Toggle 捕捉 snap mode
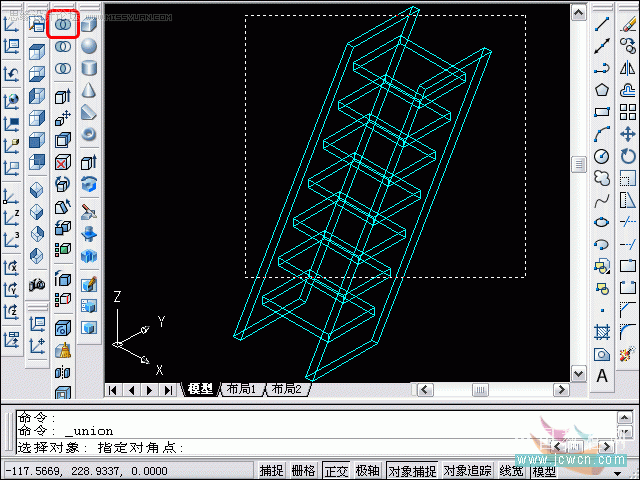The width and height of the screenshot is (640, 480). pos(271,471)
